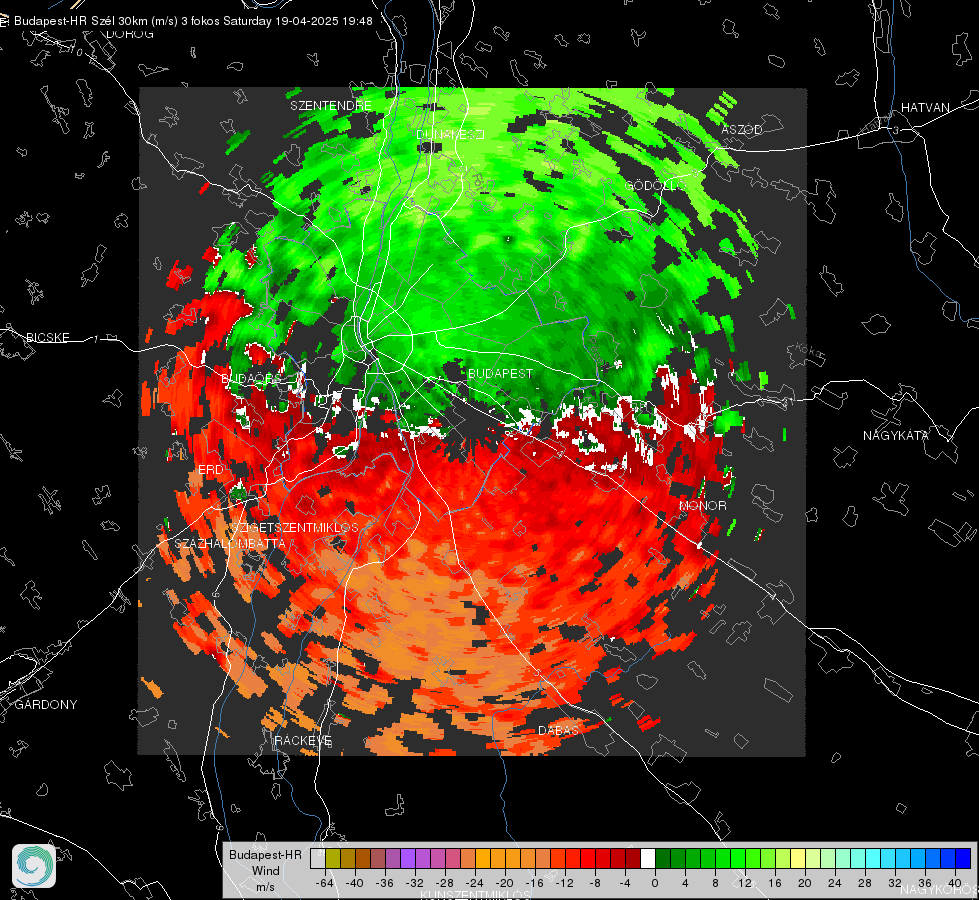Click the MONOR town label
Viewport: 979px width, 900px height.
(x=702, y=505)
